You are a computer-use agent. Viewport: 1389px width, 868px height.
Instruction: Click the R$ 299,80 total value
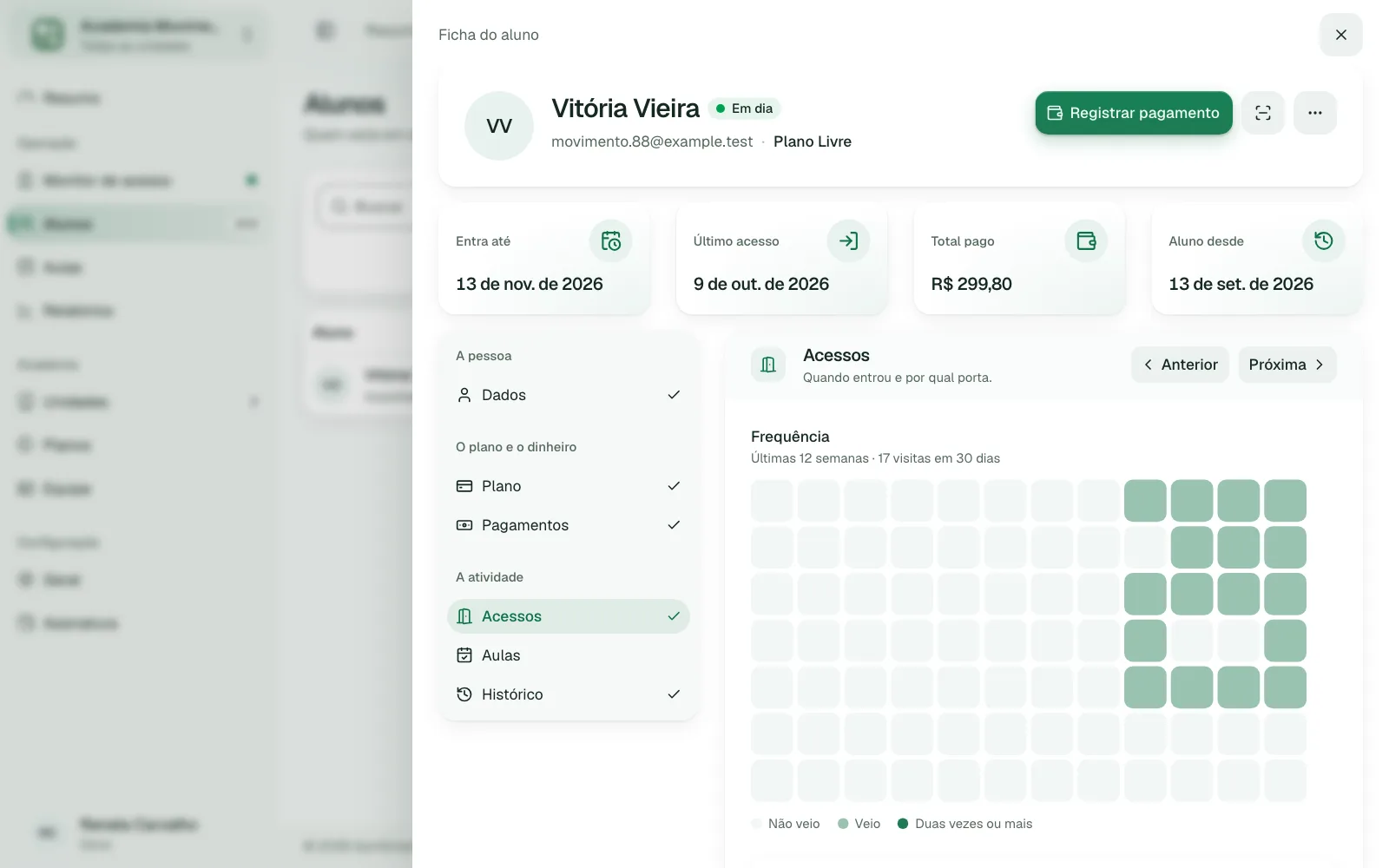[971, 284]
